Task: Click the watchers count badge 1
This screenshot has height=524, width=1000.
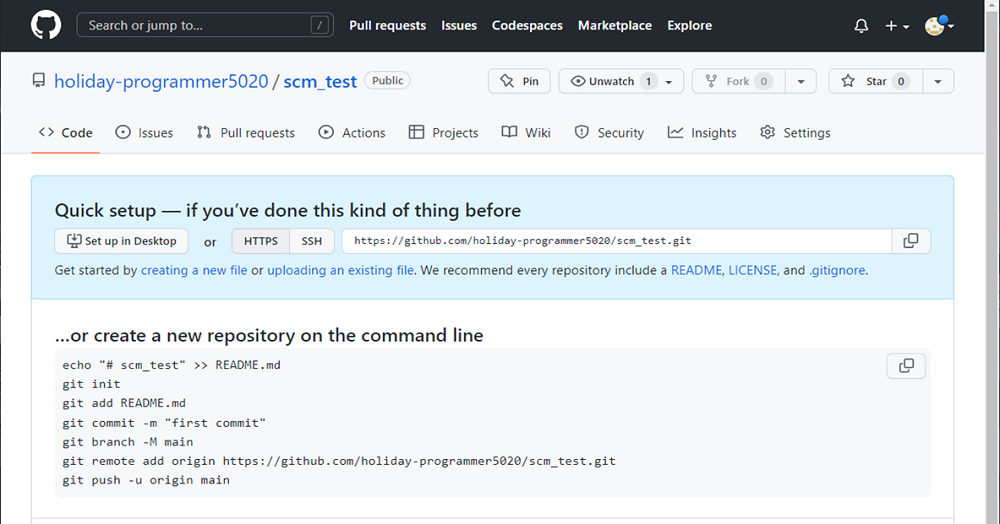Action: [649, 81]
